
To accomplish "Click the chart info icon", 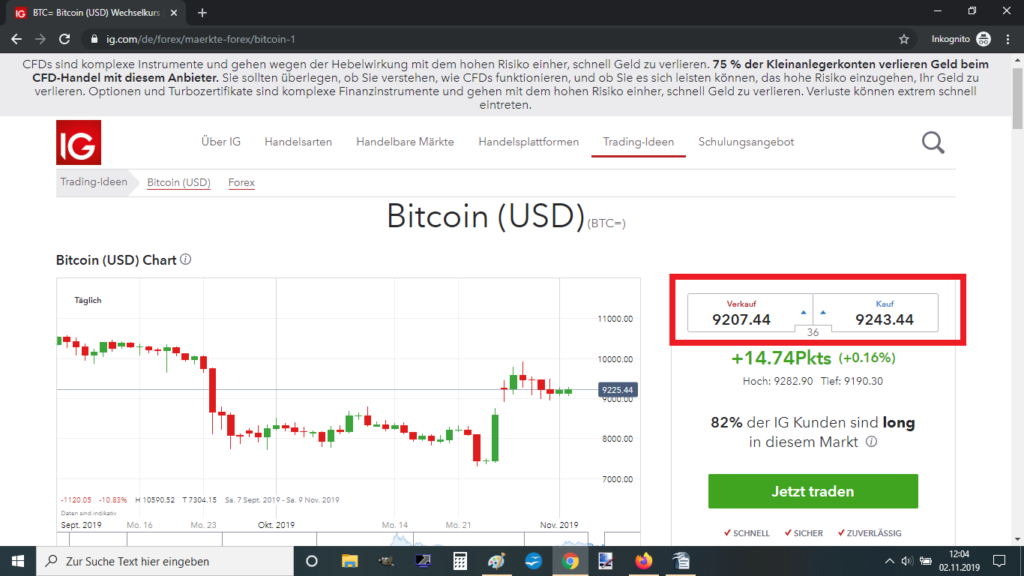I will 185,260.
